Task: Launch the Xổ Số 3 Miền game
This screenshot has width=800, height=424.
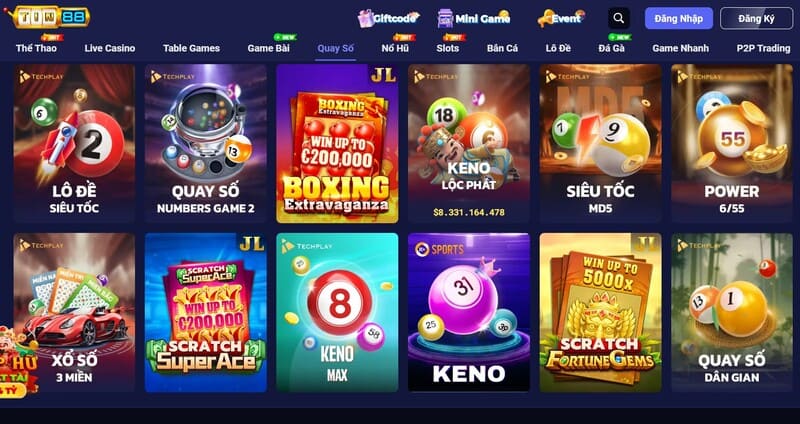Action: point(74,312)
